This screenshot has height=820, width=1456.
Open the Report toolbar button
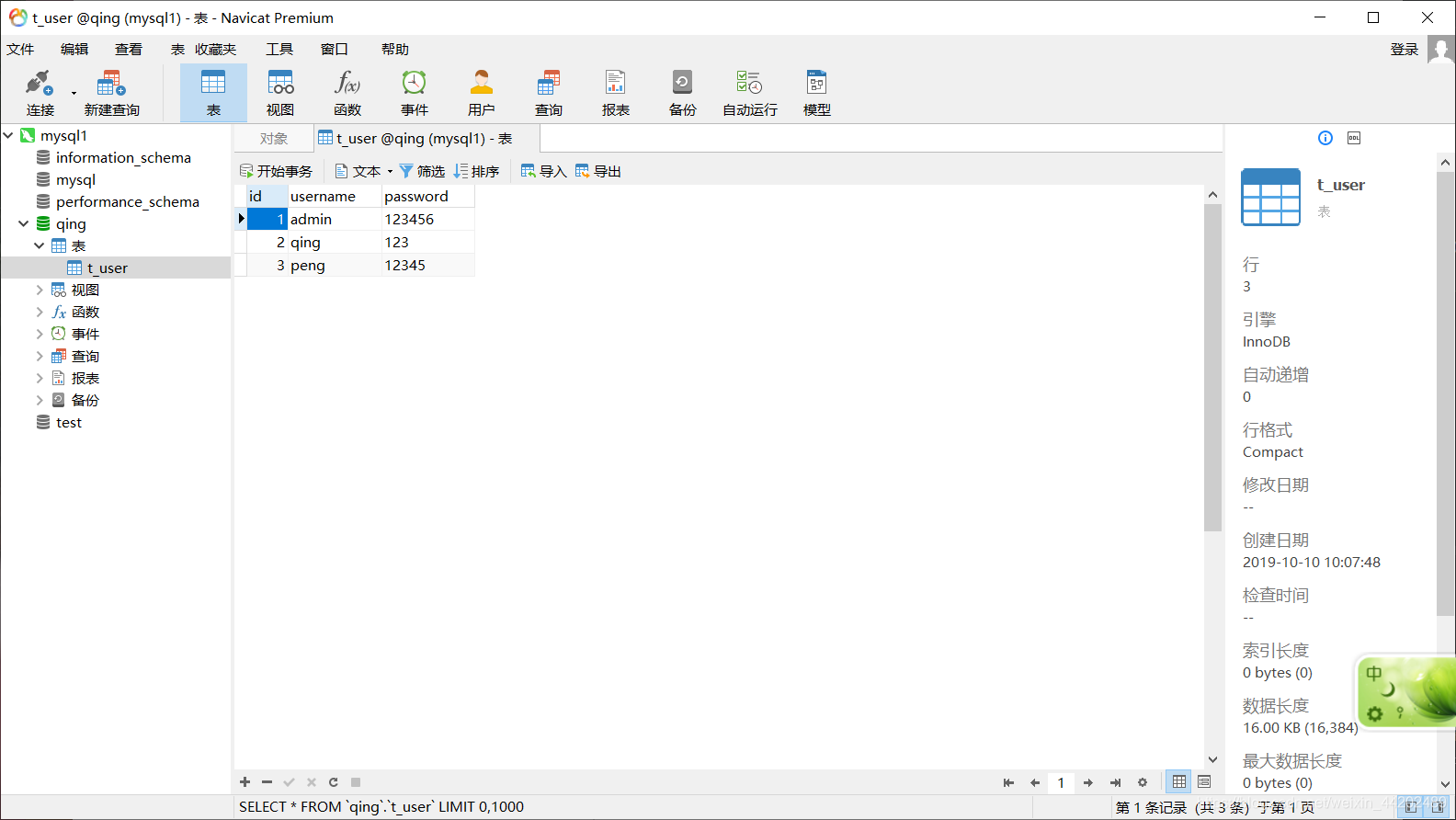click(x=616, y=93)
